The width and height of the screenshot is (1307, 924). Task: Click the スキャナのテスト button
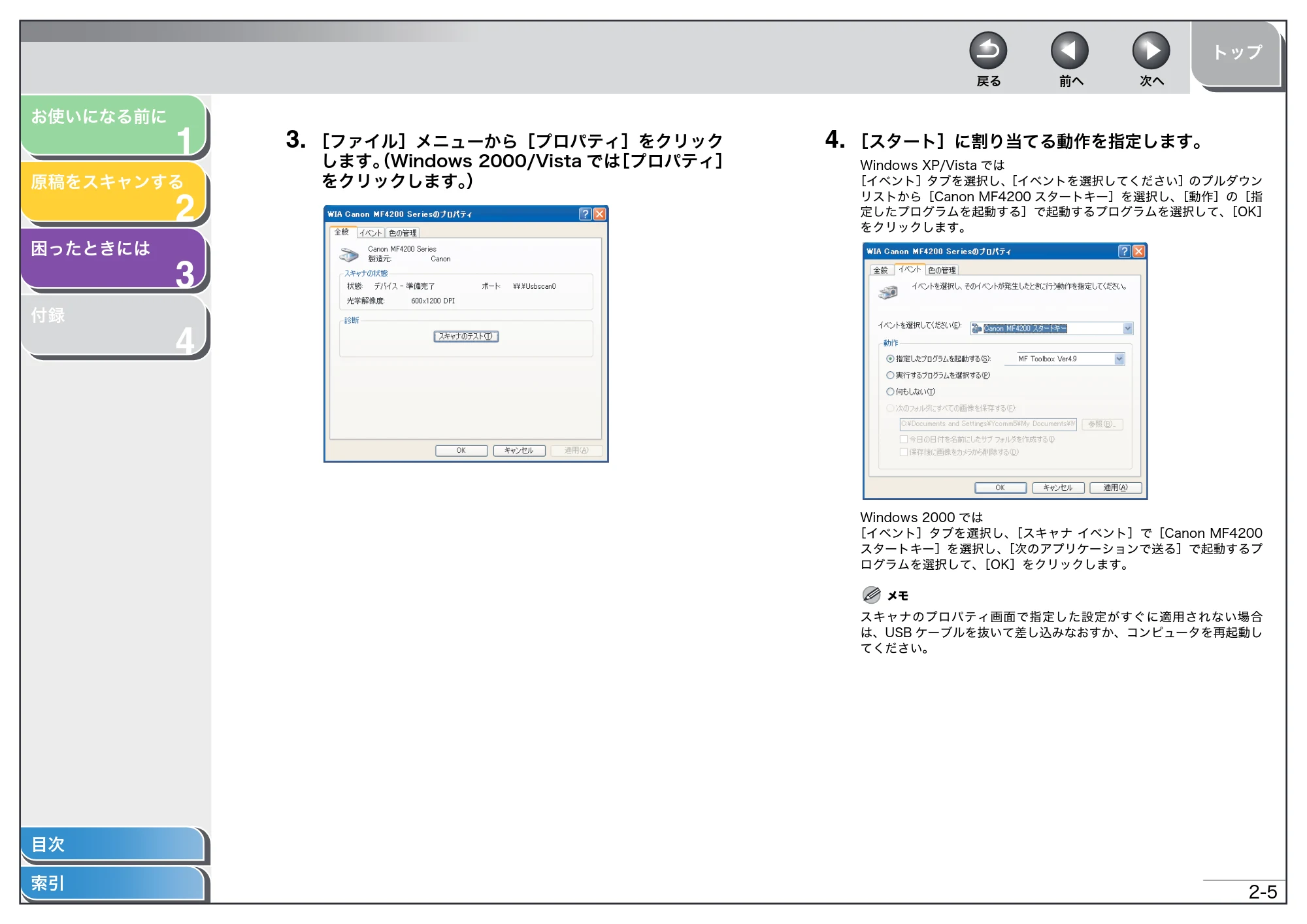point(466,336)
